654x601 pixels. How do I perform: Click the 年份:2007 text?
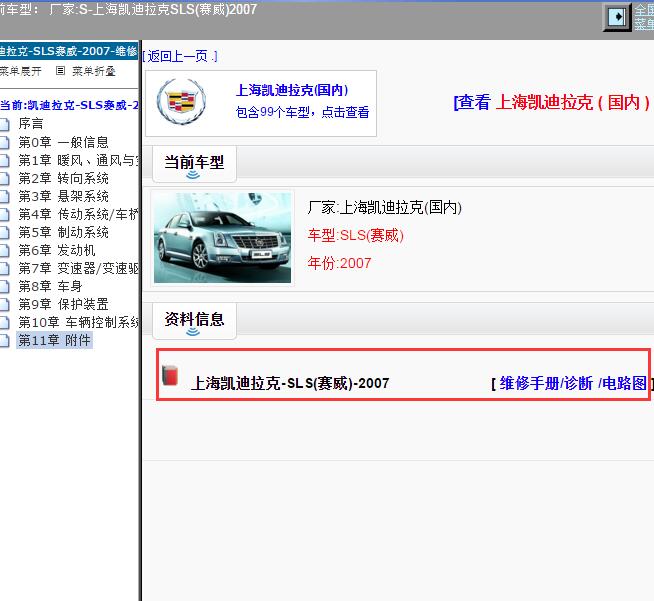(x=339, y=263)
